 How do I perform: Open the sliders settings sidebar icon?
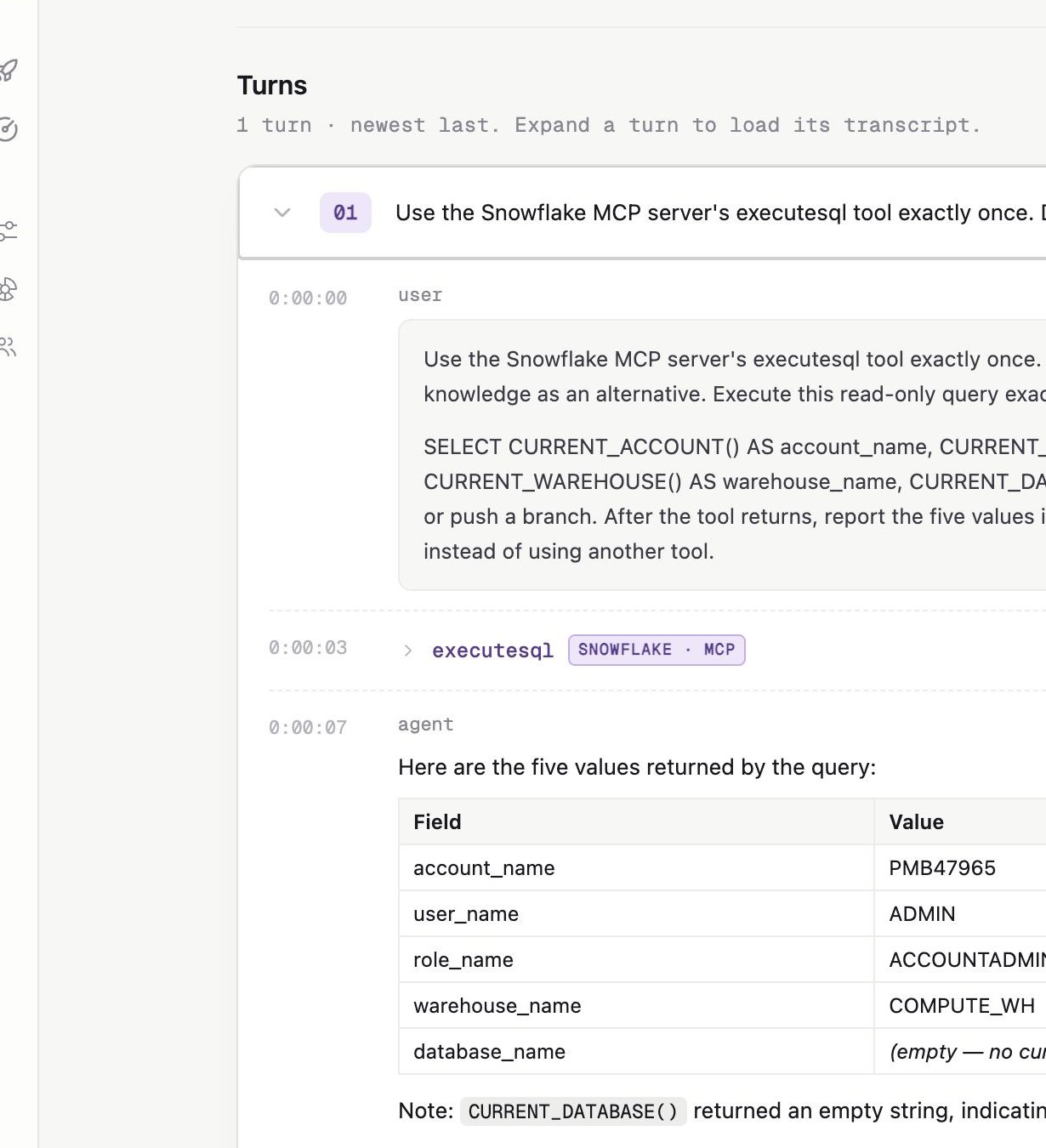tap(8, 230)
